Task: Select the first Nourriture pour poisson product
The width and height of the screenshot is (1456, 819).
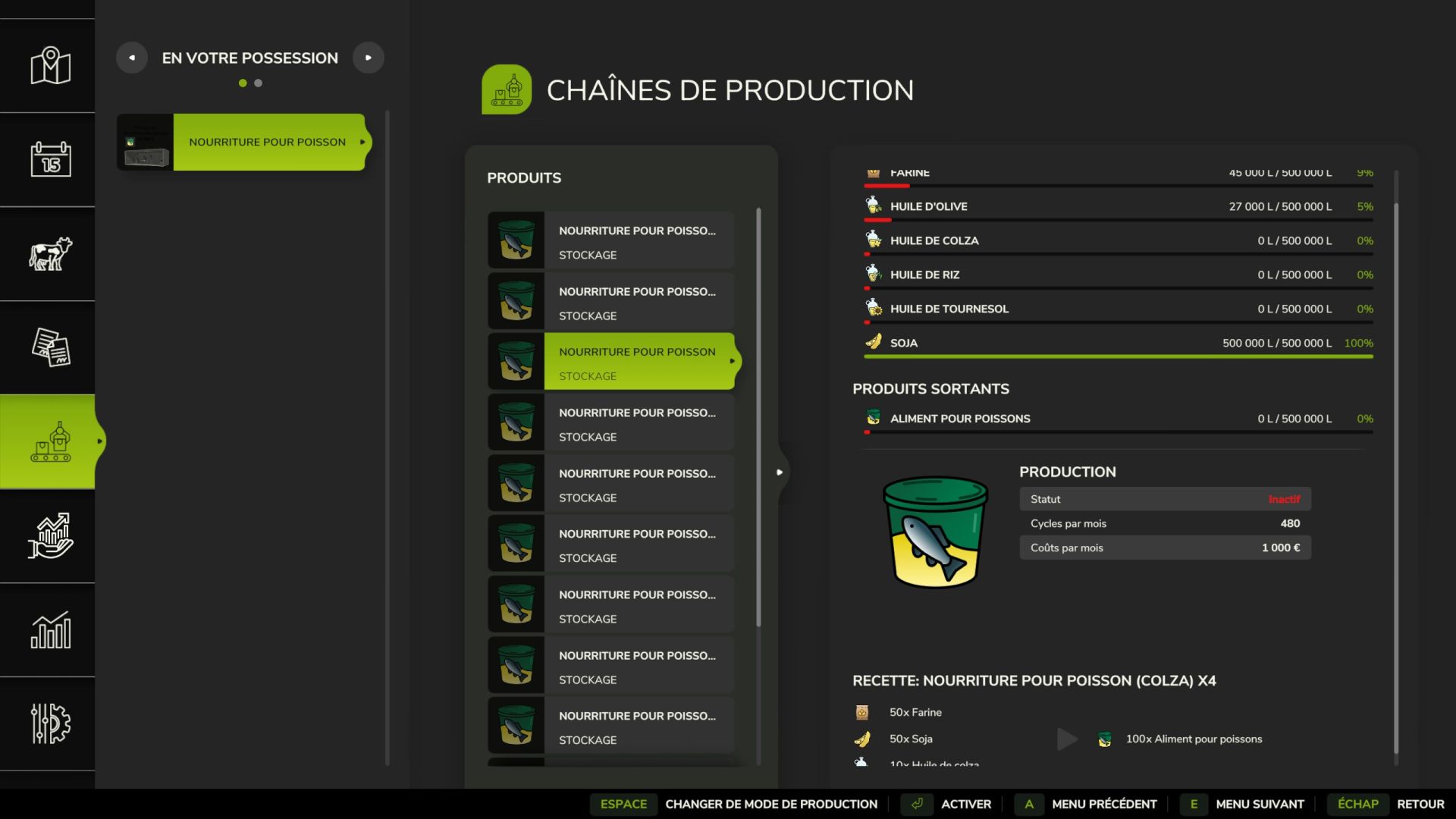Action: point(637,240)
